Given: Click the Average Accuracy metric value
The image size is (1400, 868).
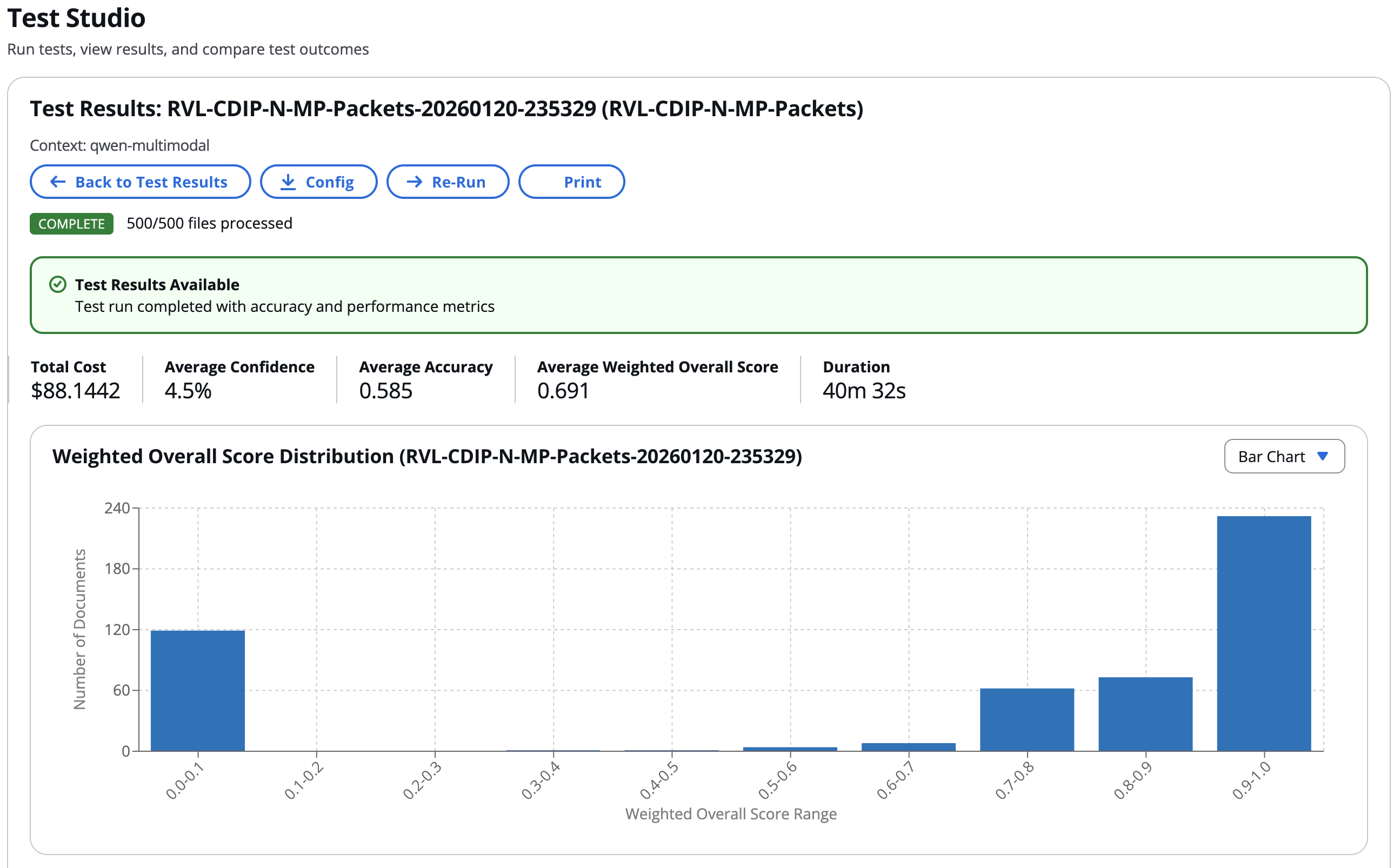Looking at the screenshot, I should (x=386, y=391).
